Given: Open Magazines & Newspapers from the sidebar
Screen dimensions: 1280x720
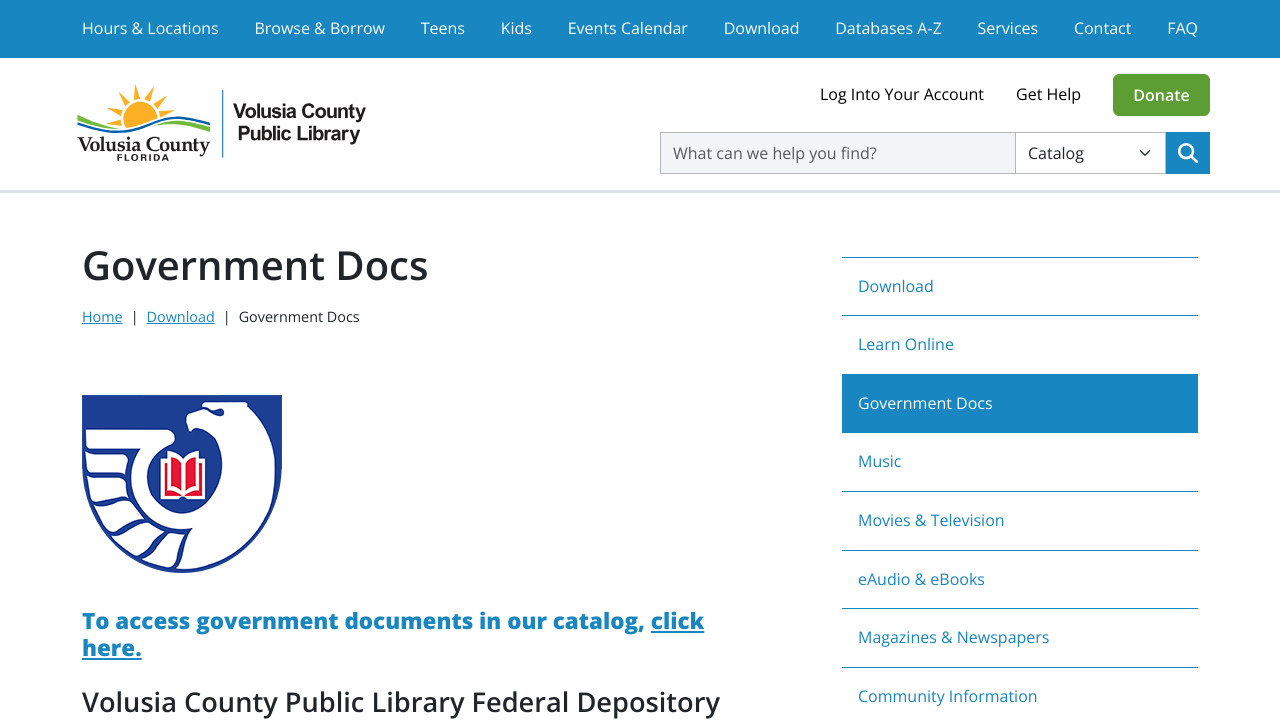Looking at the screenshot, I should point(953,637).
